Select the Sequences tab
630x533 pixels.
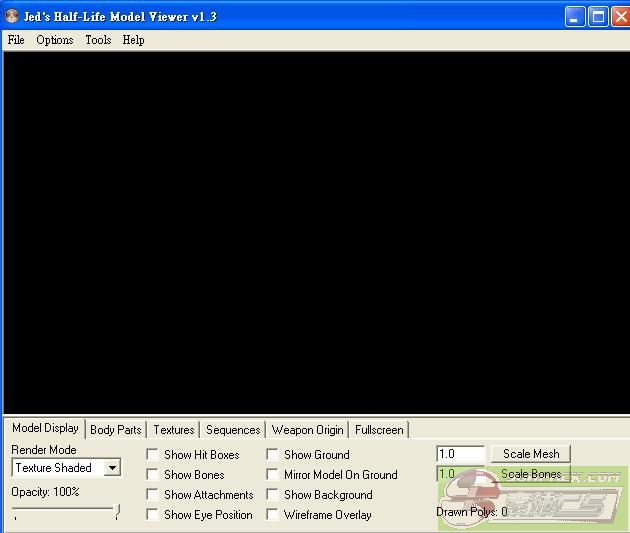[x=233, y=430]
